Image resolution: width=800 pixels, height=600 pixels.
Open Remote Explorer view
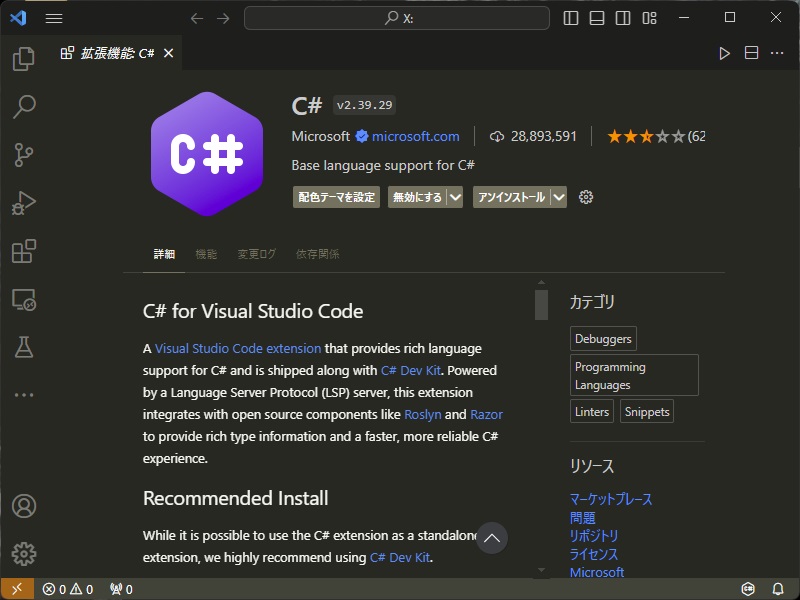point(23,299)
